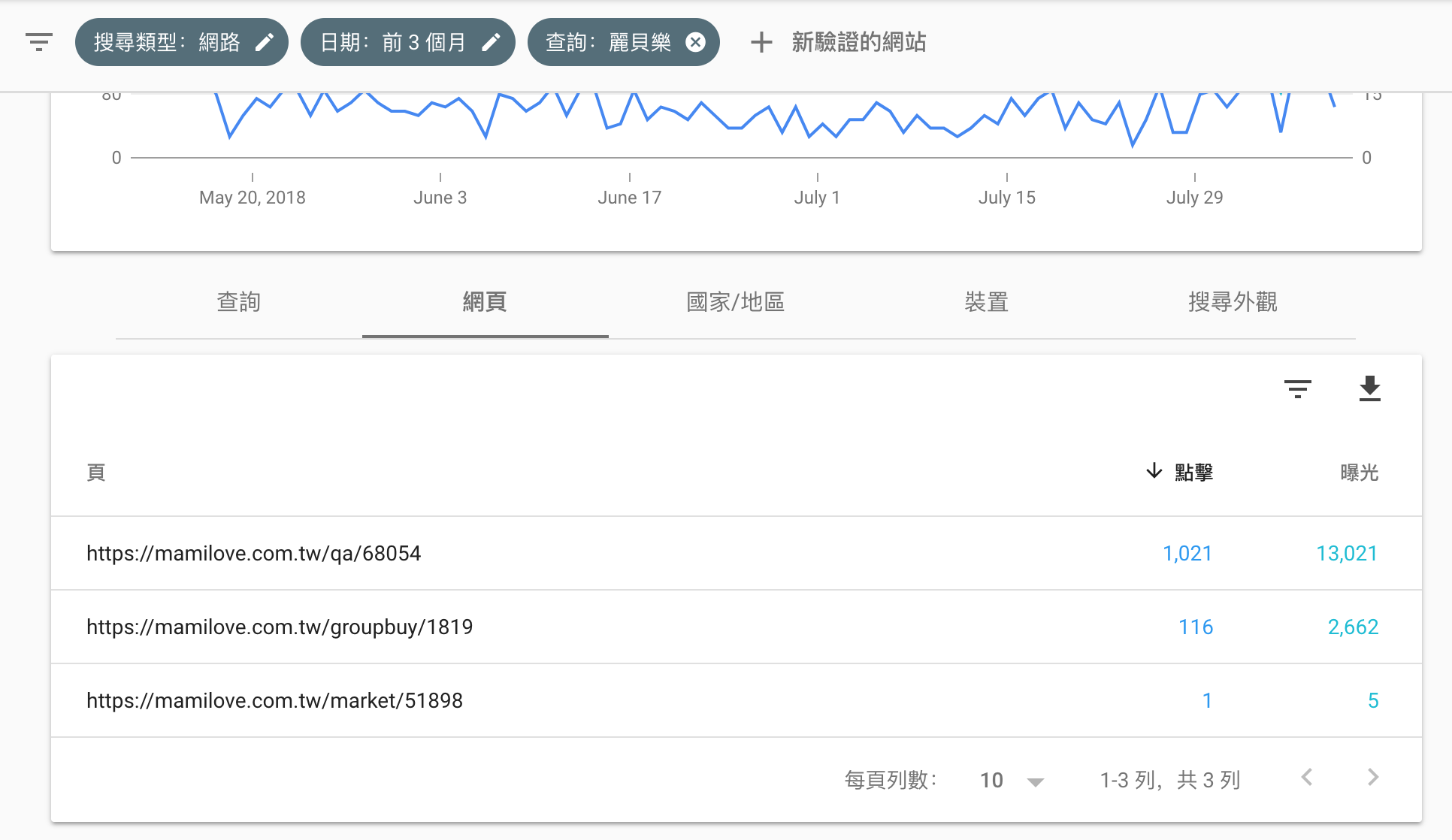Sort by the 曝光 column header
The width and height of the screenshot is (1452, 840).
(x=1359, y=473)
